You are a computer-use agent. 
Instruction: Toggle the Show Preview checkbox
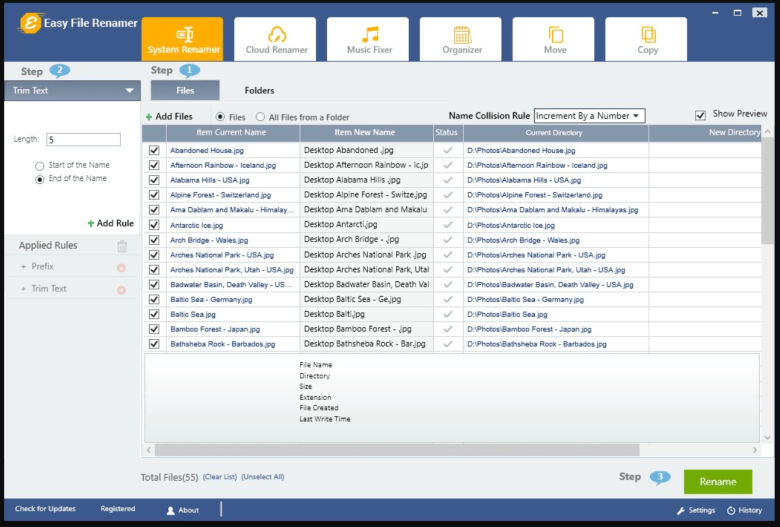700,115
